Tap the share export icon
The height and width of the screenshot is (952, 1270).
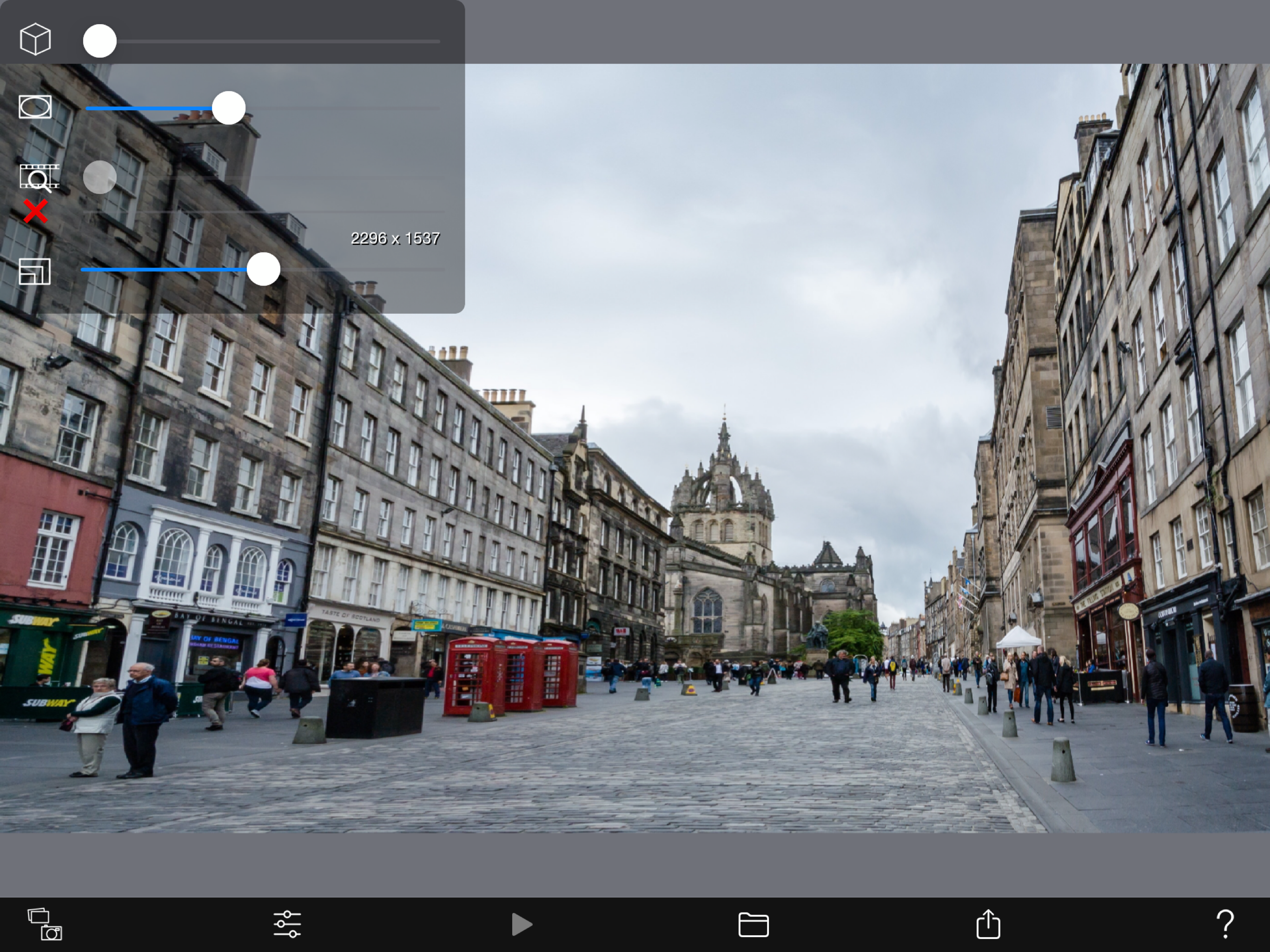[987, 924]
